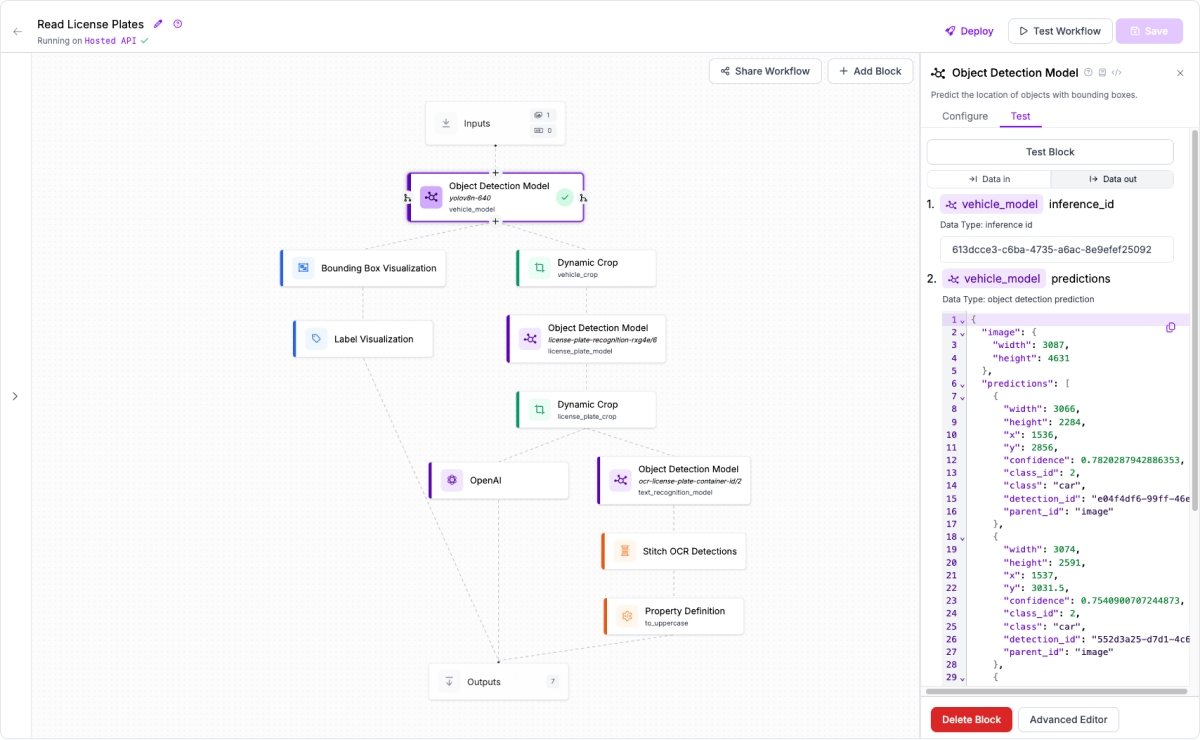The width and height of the screenshot is (1200, 740).
Task: Open the Test tab
Action: (1020, 116)
